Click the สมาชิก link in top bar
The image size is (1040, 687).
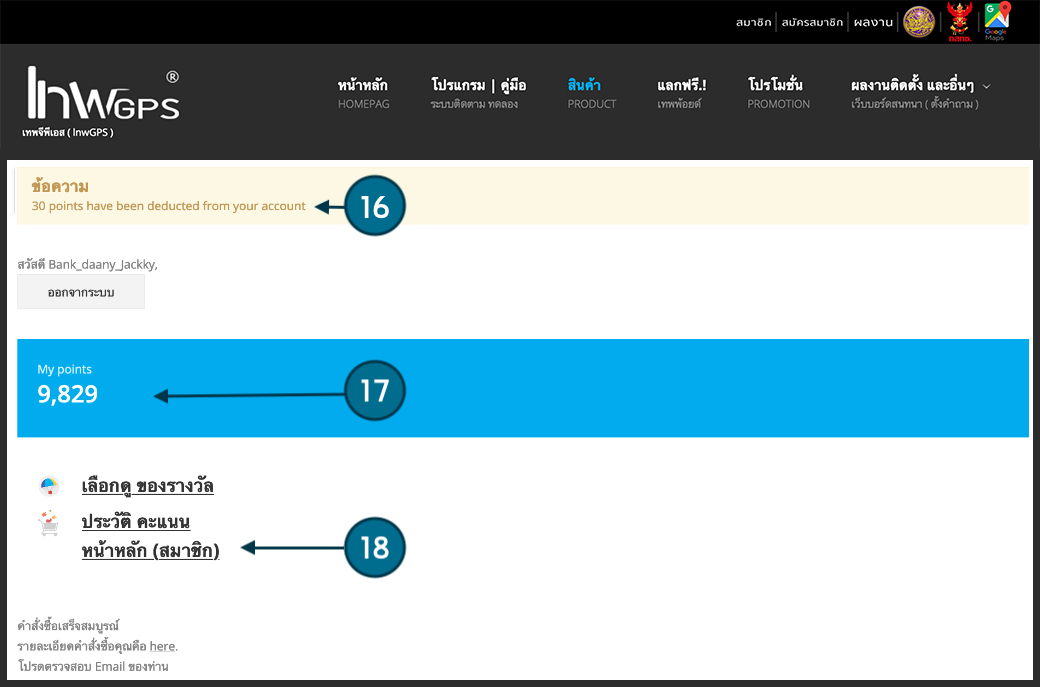pyautogui.click(x=753, y=22)
